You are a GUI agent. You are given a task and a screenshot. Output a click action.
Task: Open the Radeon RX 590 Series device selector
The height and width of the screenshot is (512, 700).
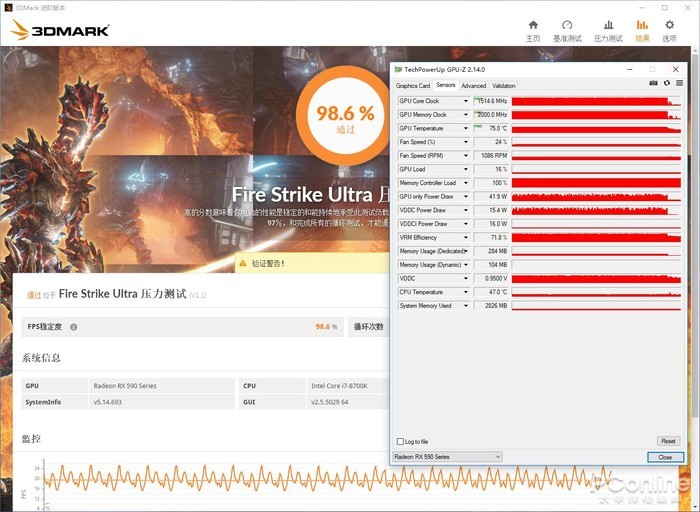(446, 457)
